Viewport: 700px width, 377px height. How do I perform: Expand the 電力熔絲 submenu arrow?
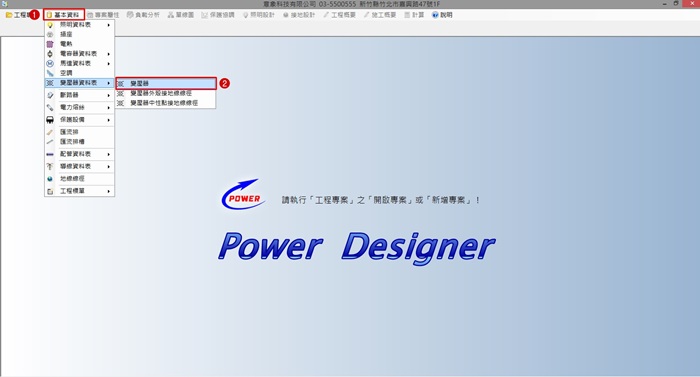coord(108,108)
